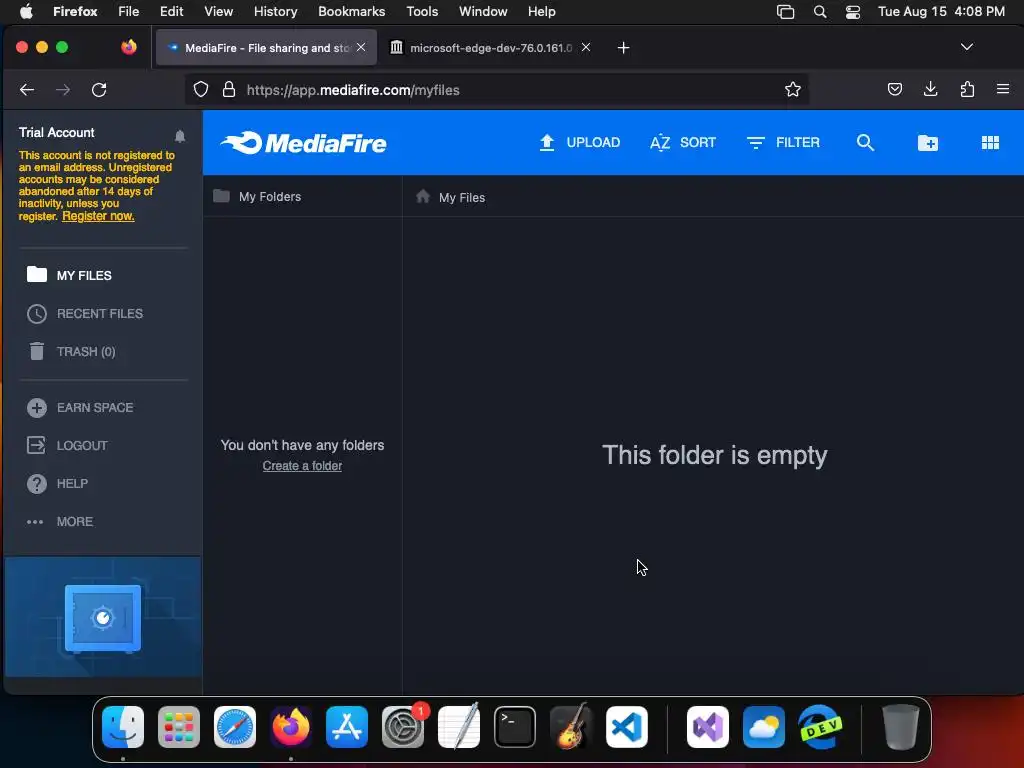
Task: Open System Settings from the Dock
Action: tap(403, 727)
